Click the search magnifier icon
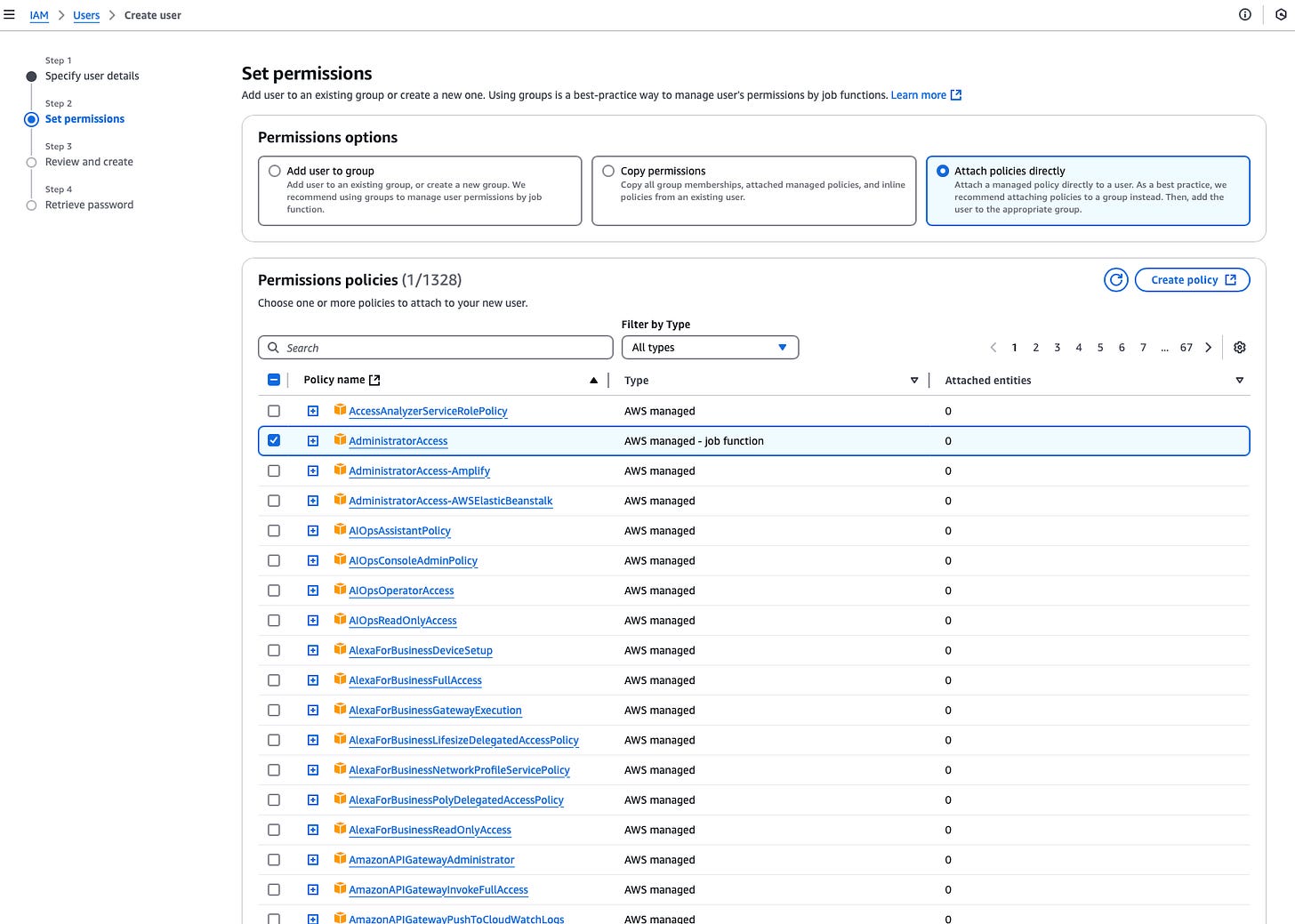The height and width of the screenshot is (924, 1295). pyautogui.click(x=274, y=348)
